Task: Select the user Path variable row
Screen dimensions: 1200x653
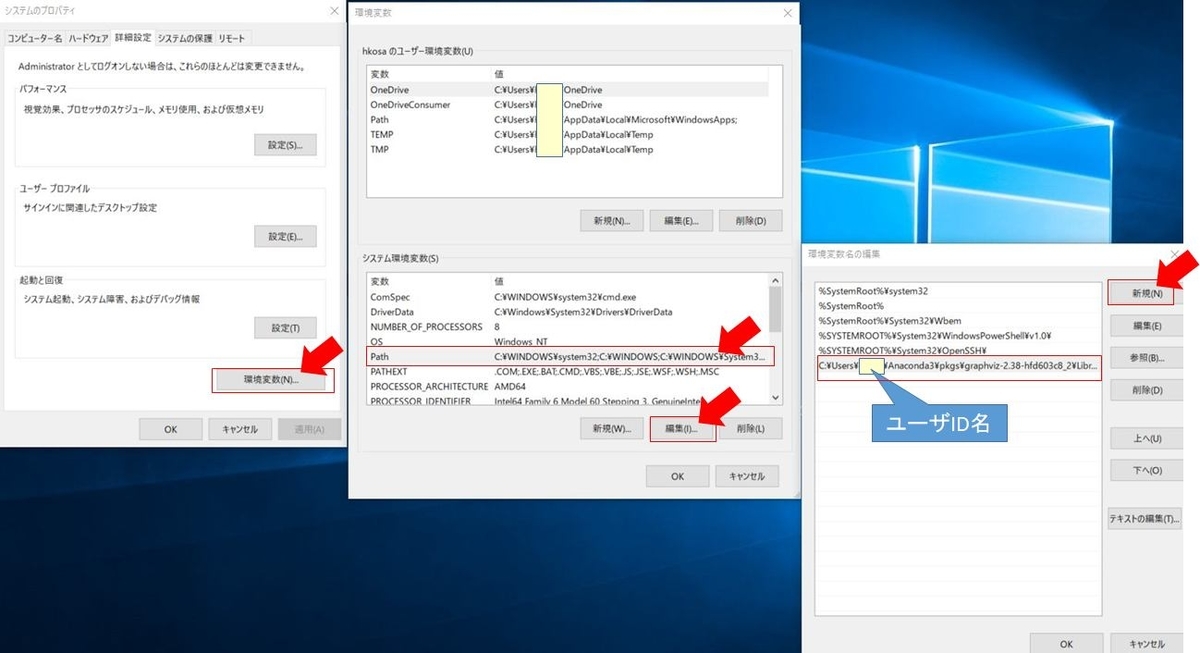Action: [568, 119]
